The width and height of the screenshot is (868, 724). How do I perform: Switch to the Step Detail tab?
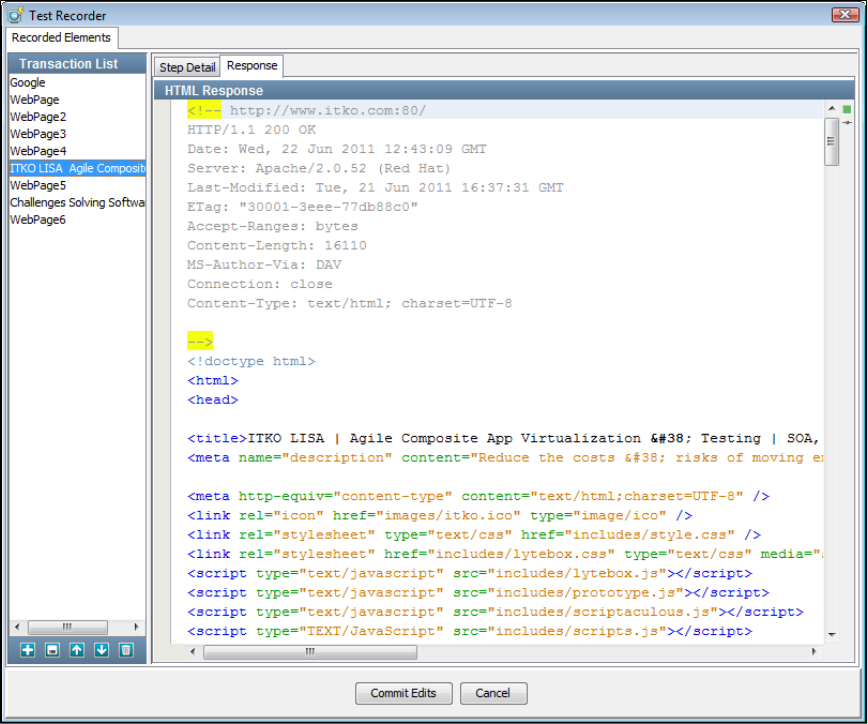pyautogui.click(x=187, y=67)
